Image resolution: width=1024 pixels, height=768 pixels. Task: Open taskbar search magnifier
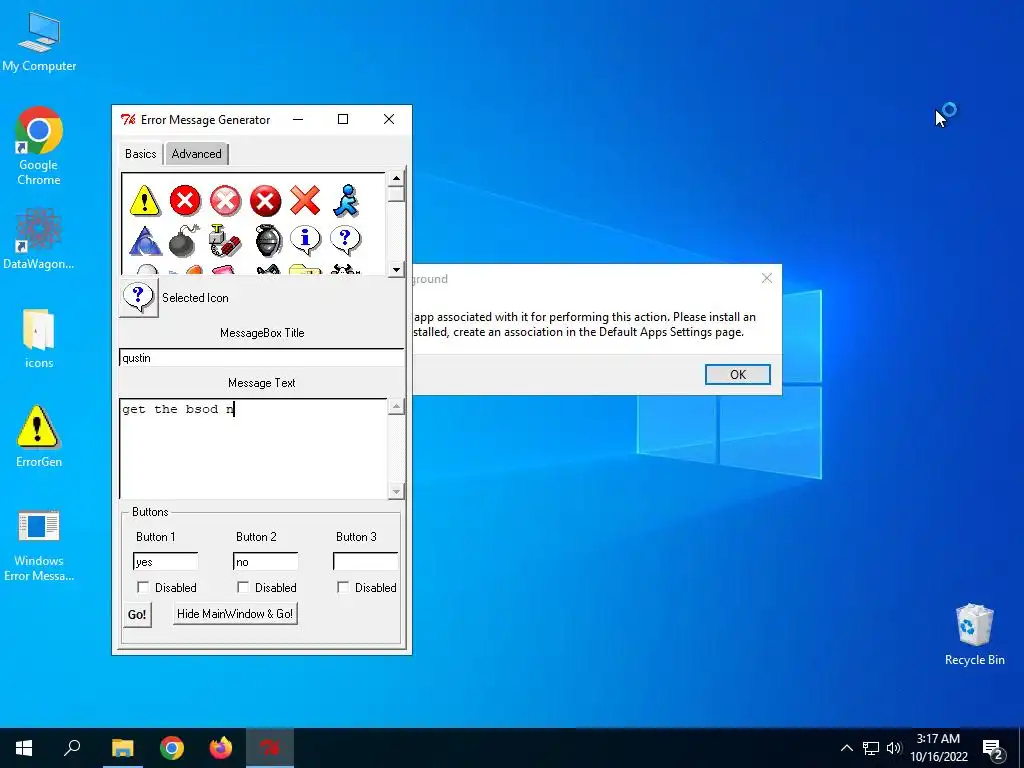tap(72, 748)
